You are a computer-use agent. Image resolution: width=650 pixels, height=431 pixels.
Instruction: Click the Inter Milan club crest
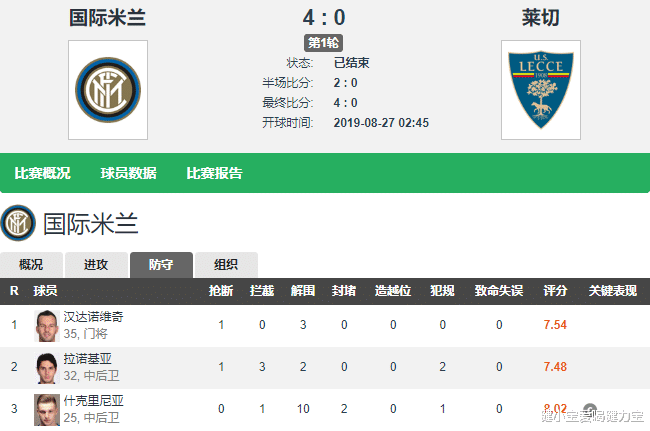pyautogui.click(x=107, y=88)
